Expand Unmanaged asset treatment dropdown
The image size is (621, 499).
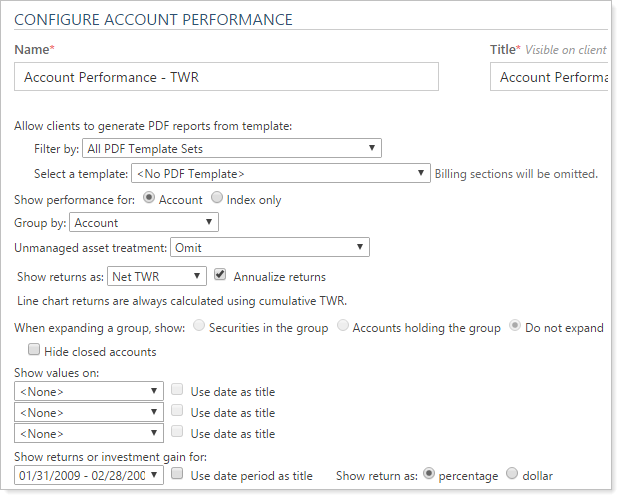point(270,247)
